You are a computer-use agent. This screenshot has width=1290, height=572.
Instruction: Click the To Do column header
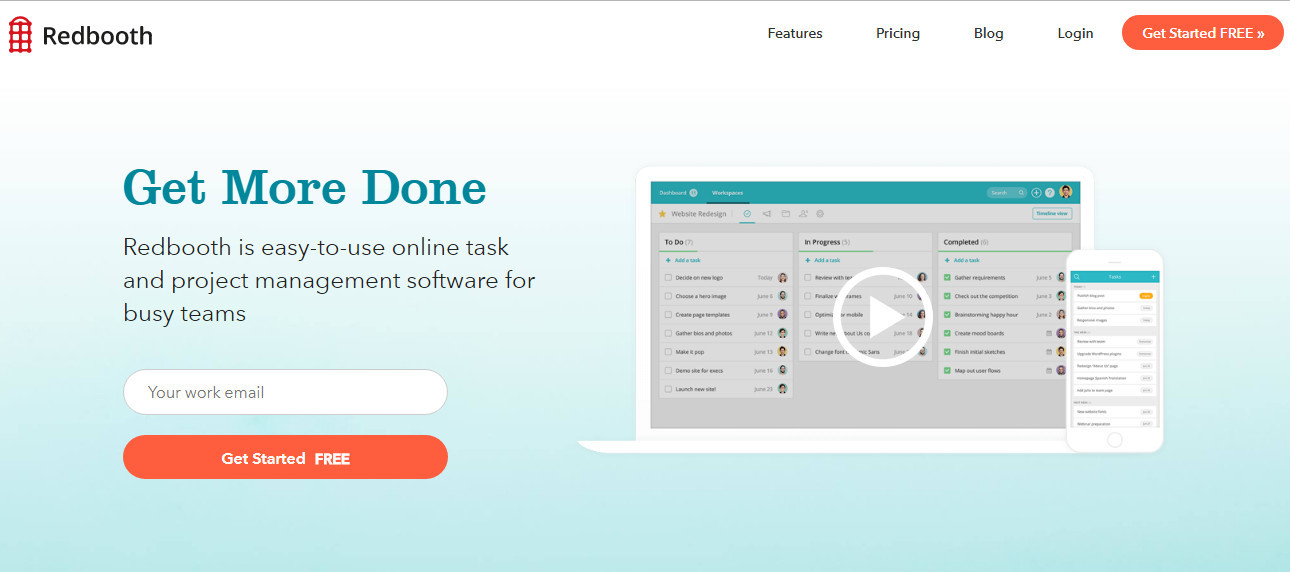(x=726, y=242)
